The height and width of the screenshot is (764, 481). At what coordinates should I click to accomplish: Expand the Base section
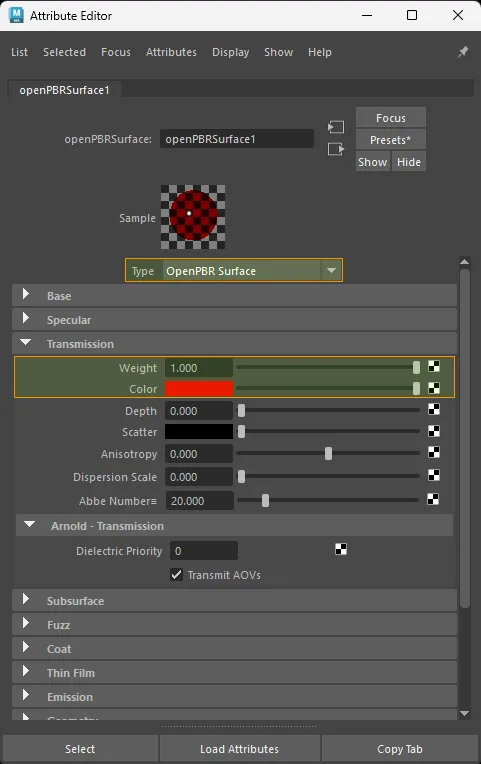(234, 296)
